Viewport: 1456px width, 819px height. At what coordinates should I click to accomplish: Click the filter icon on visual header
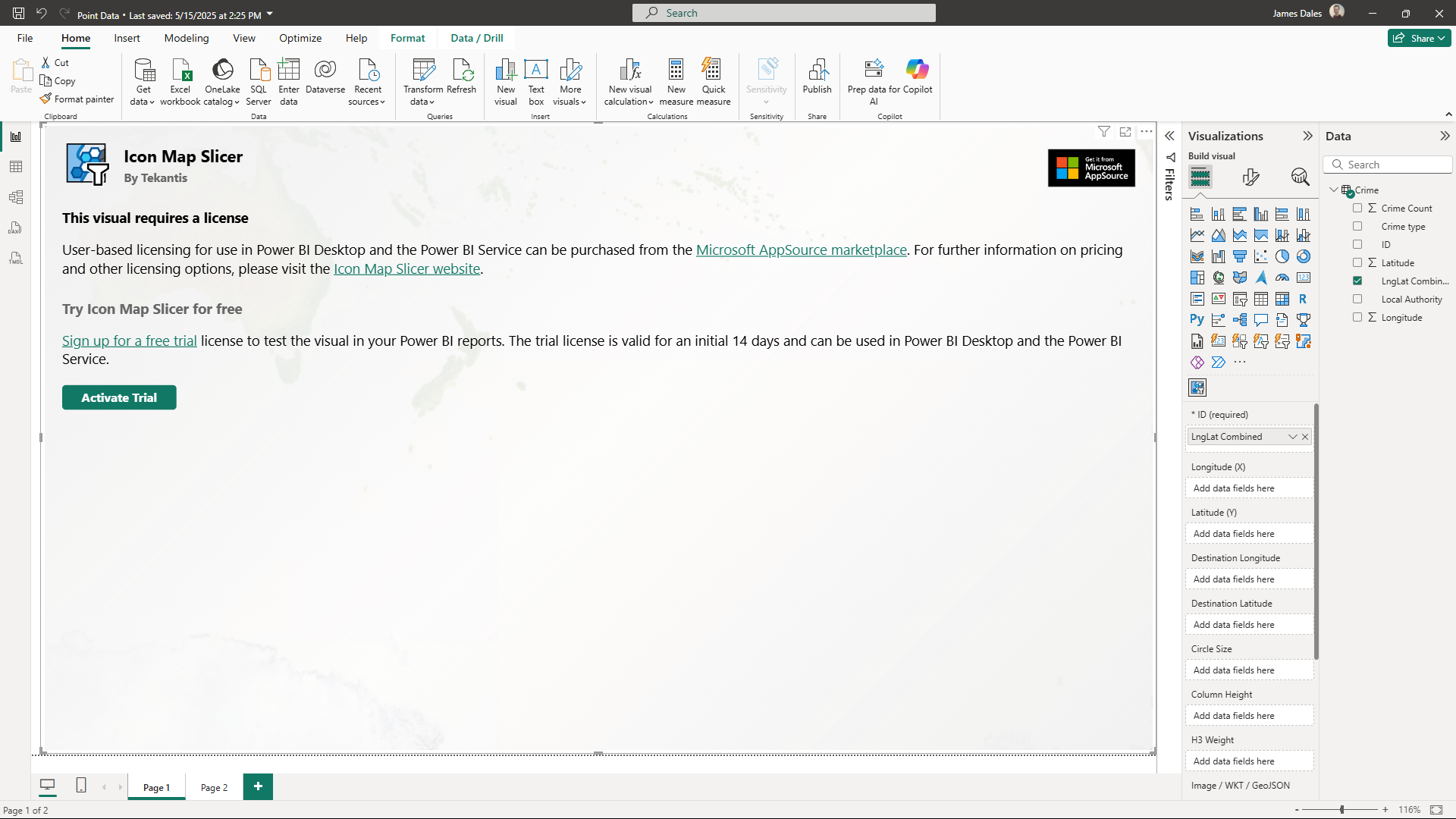pos(1104,132)
